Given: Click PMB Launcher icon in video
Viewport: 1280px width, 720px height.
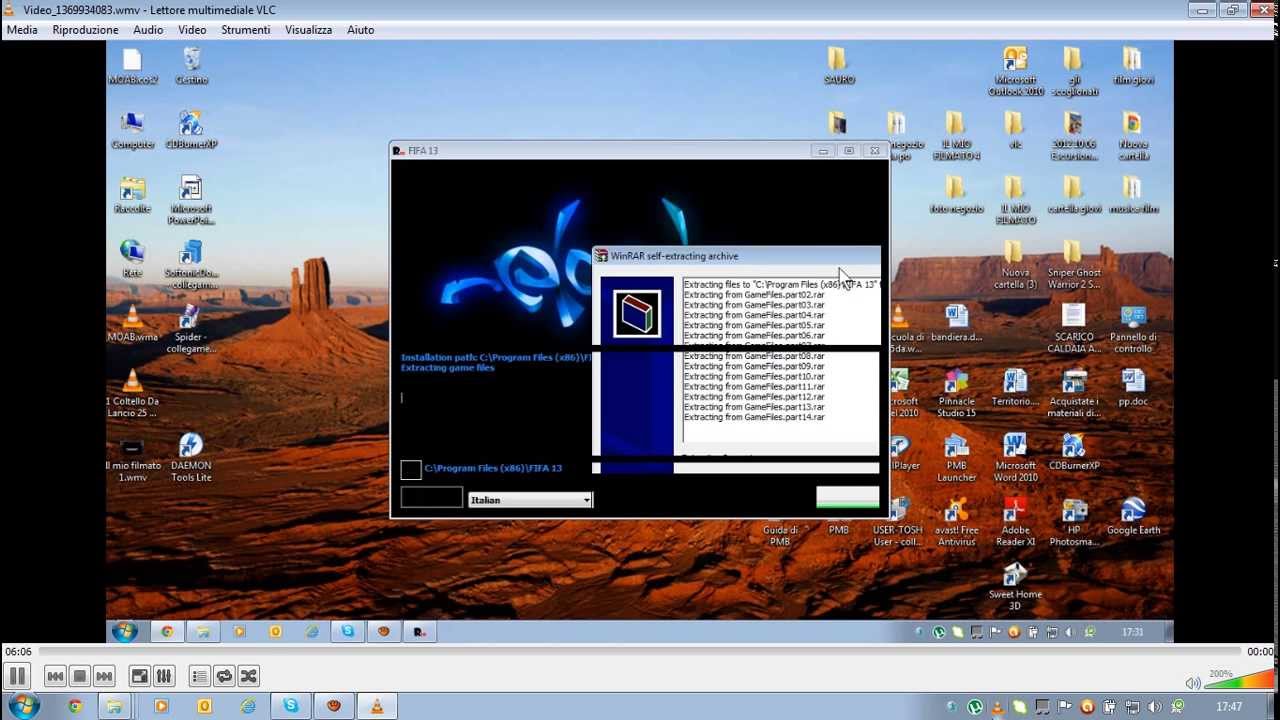Looking at the screenshot, I should [x=956, y=458].
